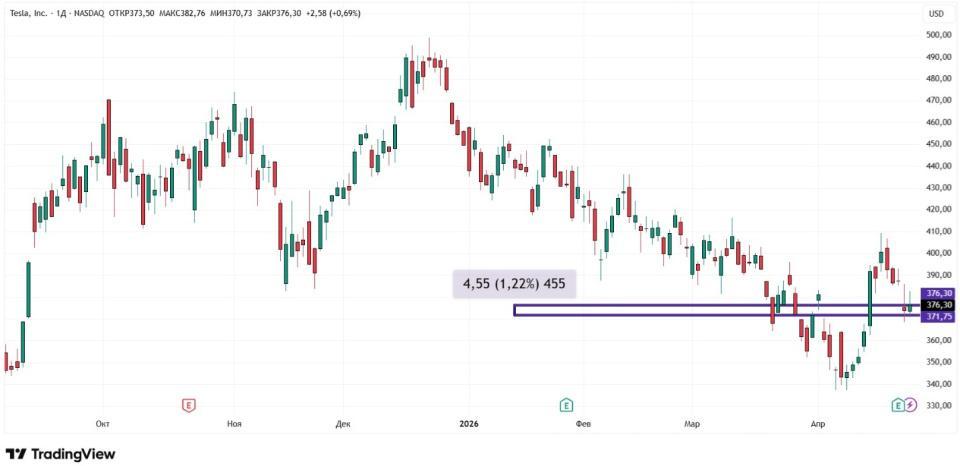Screen dimensions: 960x466
Task: Open the USD currency selector
Action: click(936, 14)
